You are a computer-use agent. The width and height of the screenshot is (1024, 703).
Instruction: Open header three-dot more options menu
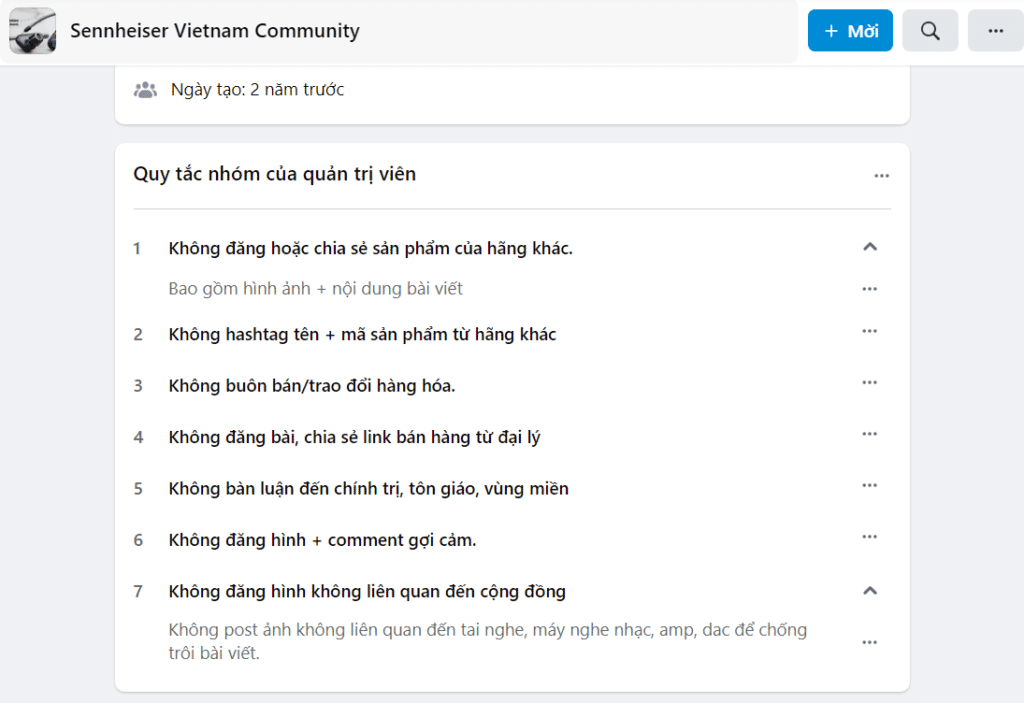[995, 31]
